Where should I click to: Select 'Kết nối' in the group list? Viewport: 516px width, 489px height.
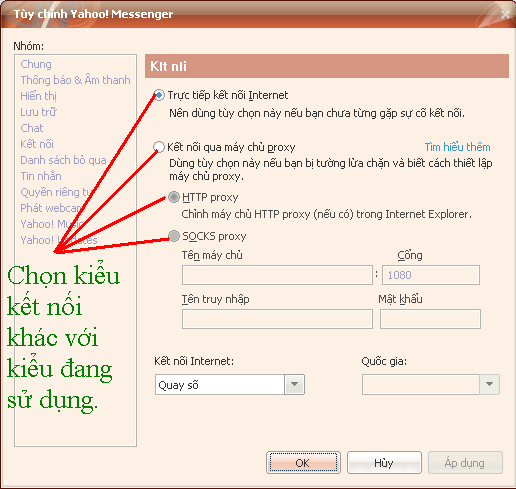(x=37, y=144)
